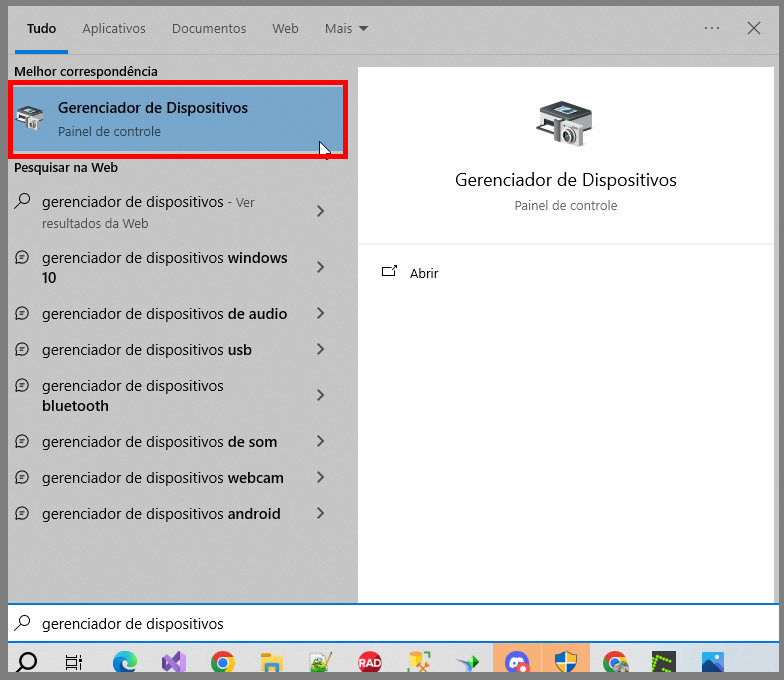This screenshot has height=680, width=784.
Task: Click magnifier icon inside the search box
Action: (22, 622)
